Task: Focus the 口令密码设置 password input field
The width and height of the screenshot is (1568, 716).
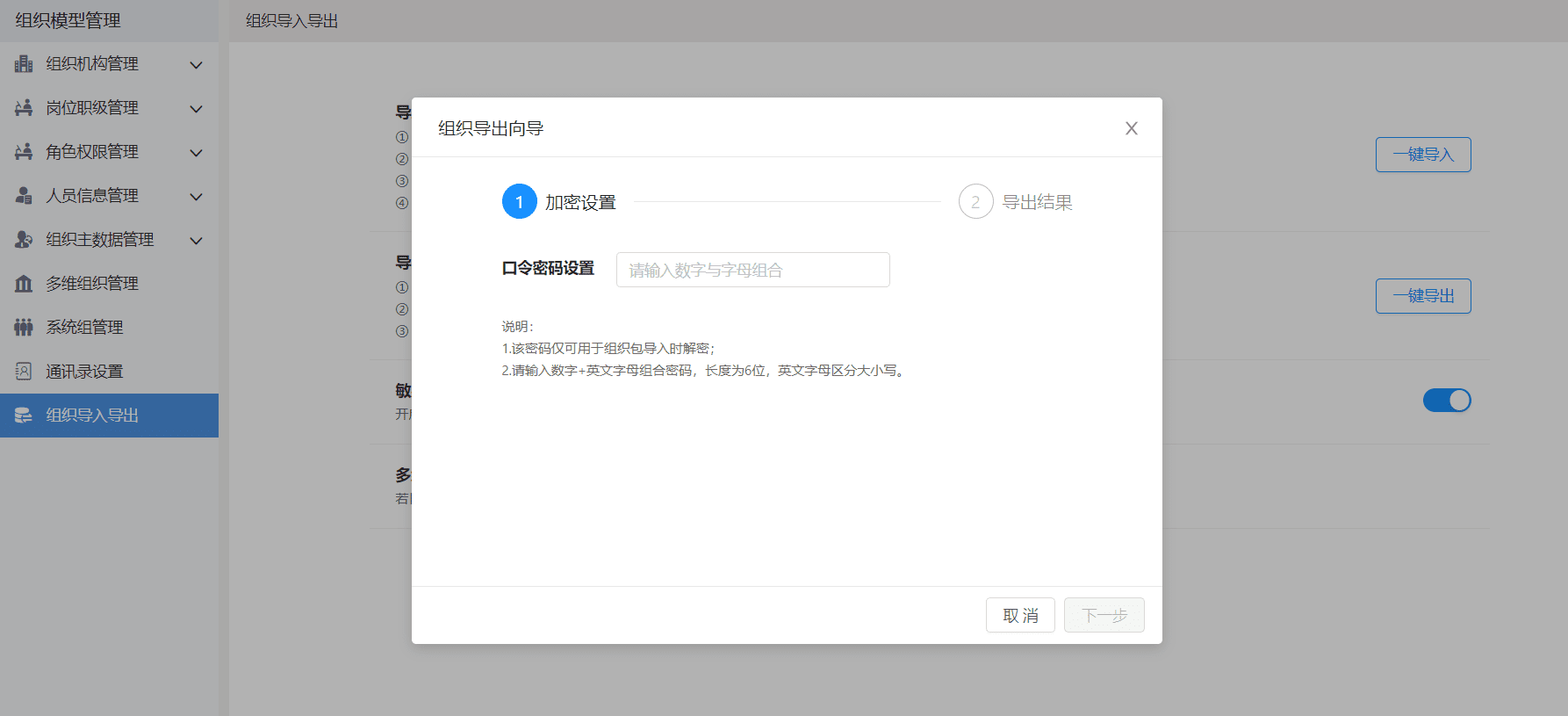Action: (753, 270)
